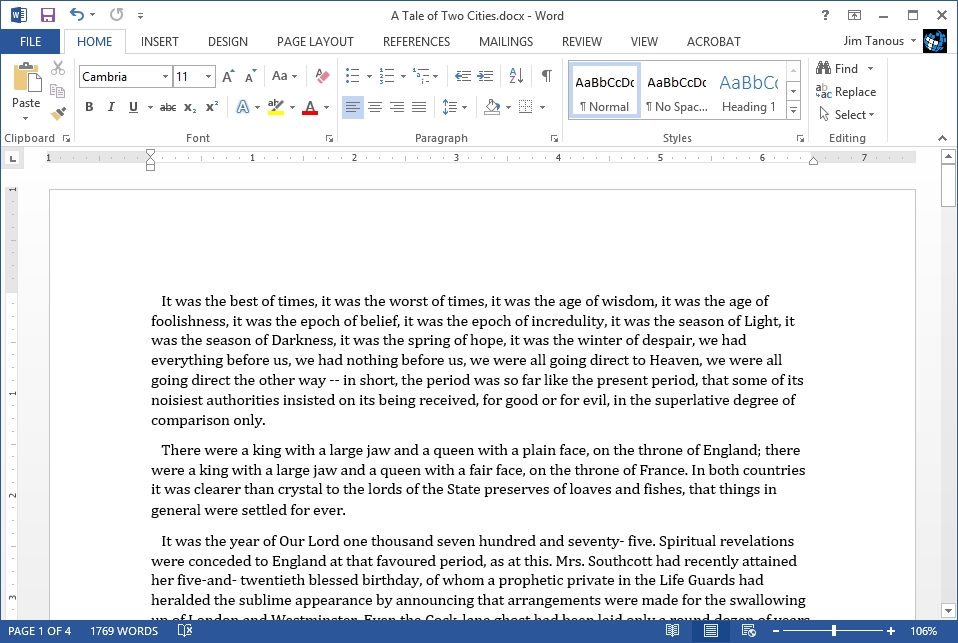Toggle Bold formatting
Screen dimensions: 958x643
89,107
